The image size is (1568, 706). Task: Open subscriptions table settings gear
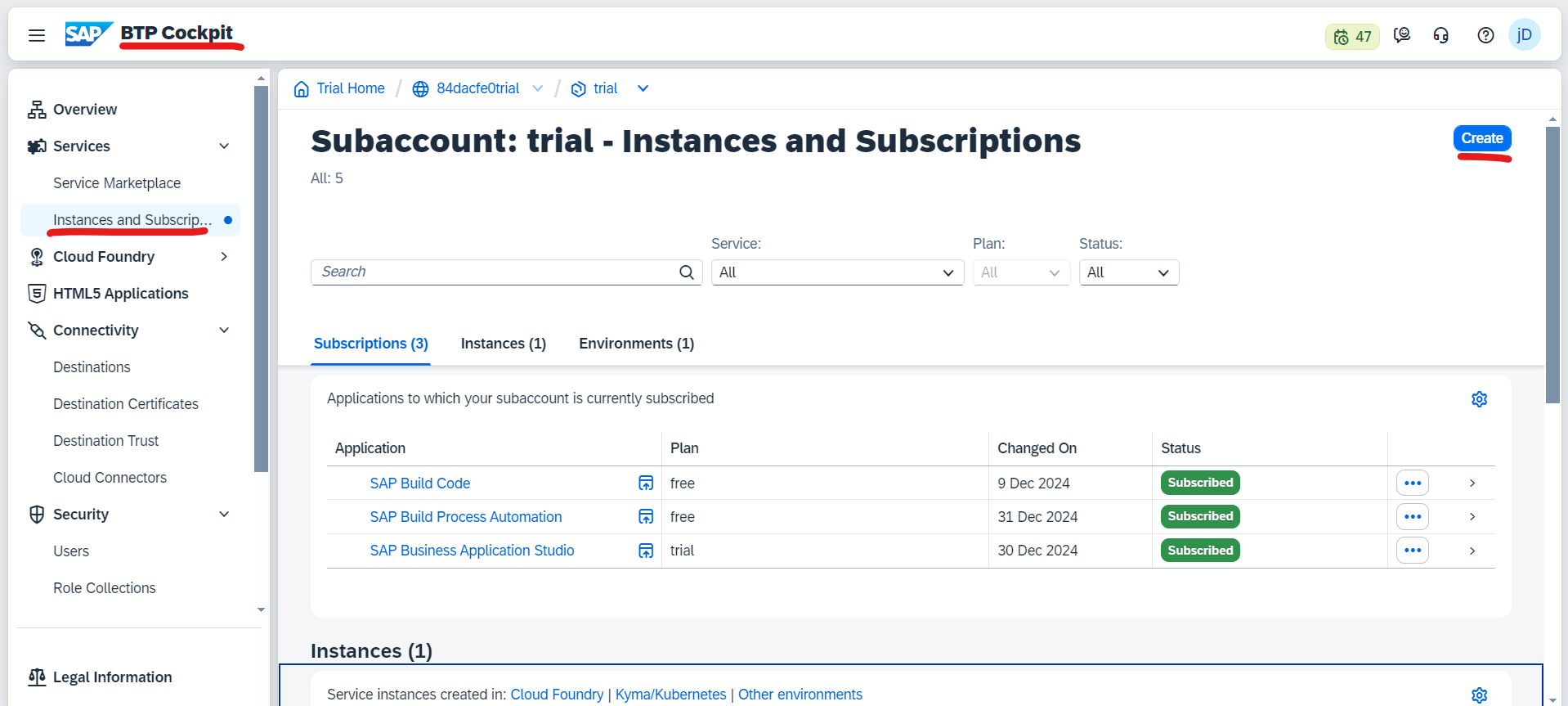pos(1479,399)
